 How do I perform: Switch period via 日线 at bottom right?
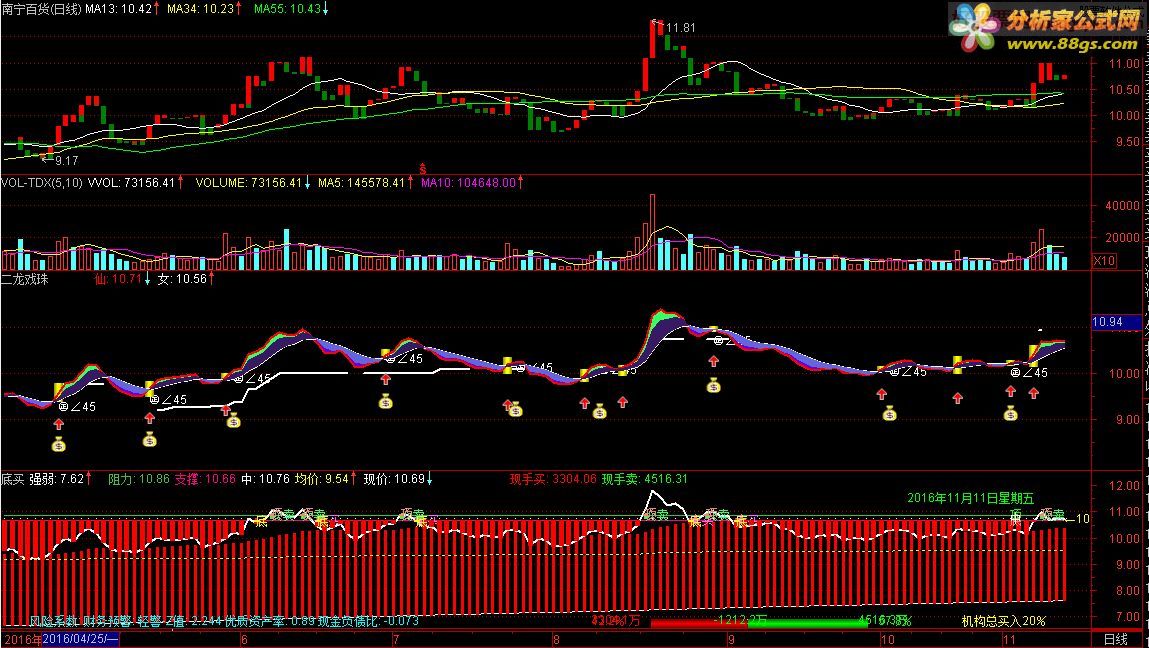pos(1115,639)
